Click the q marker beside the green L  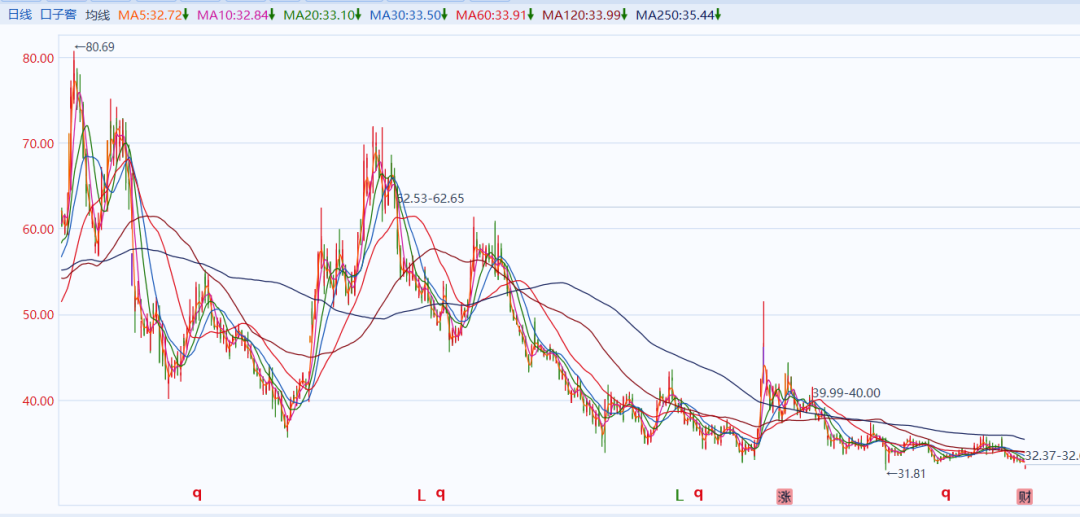click(699, 494)
